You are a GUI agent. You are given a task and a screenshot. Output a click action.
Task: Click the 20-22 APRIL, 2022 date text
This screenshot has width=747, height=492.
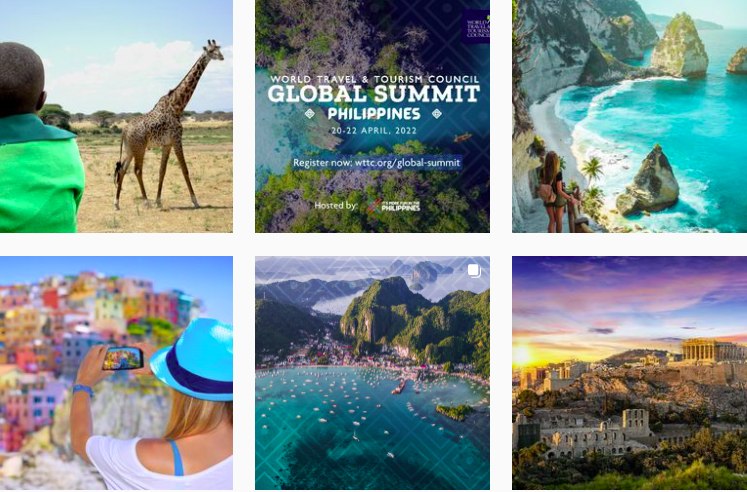click(x=374, y=131)
